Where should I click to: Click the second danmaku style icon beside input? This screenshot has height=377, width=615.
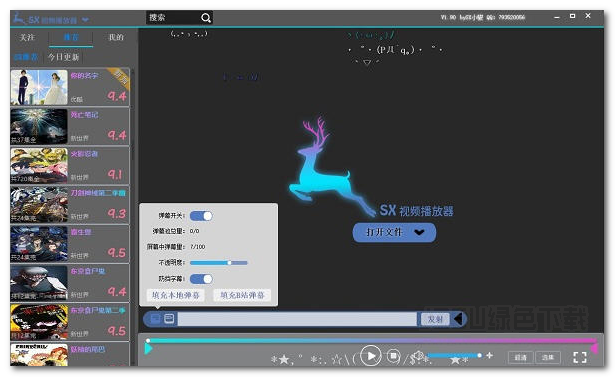[x=169, y=318]
